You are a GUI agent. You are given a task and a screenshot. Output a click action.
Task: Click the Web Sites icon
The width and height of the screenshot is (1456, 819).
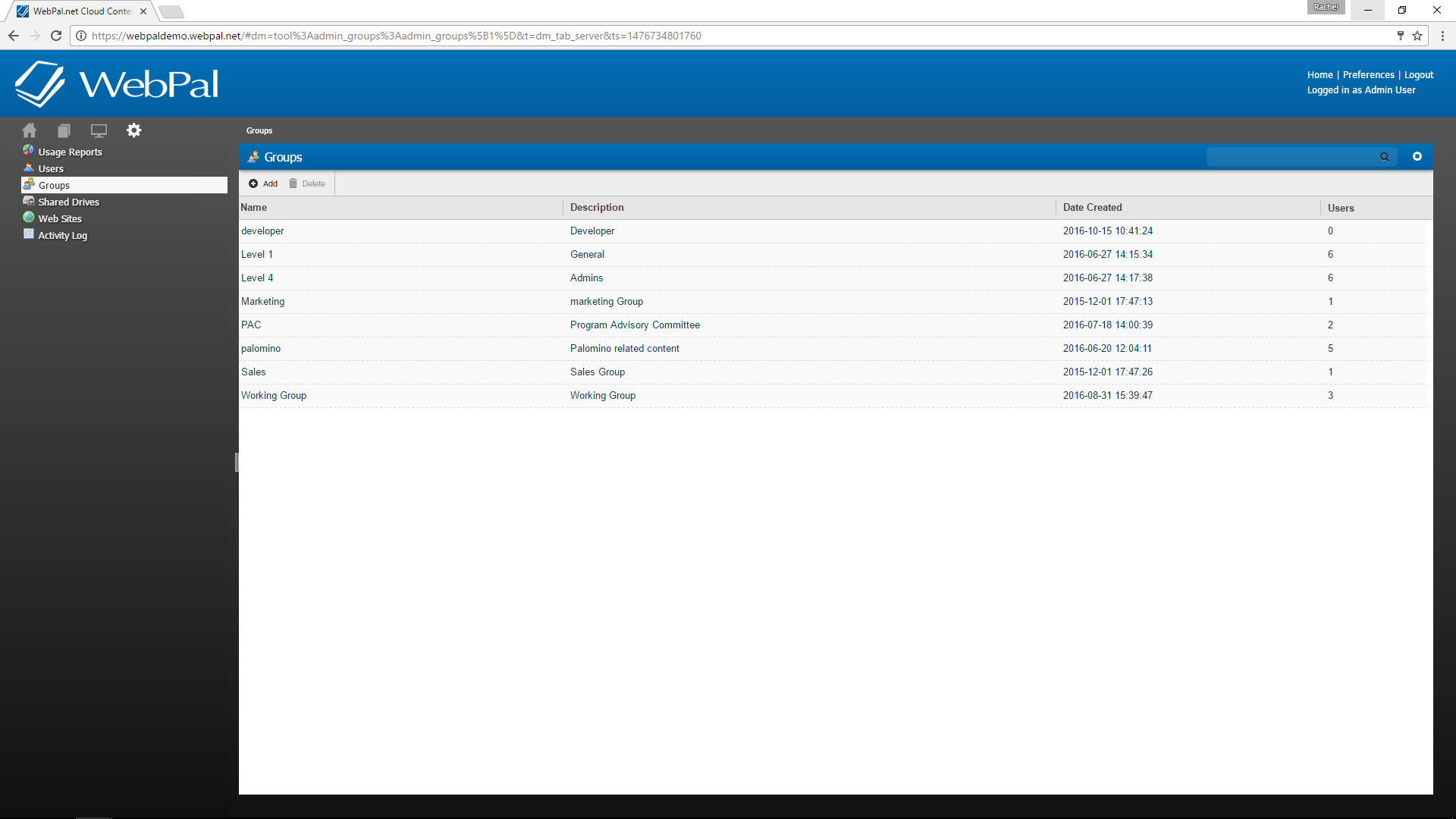[x=28, y=218]
